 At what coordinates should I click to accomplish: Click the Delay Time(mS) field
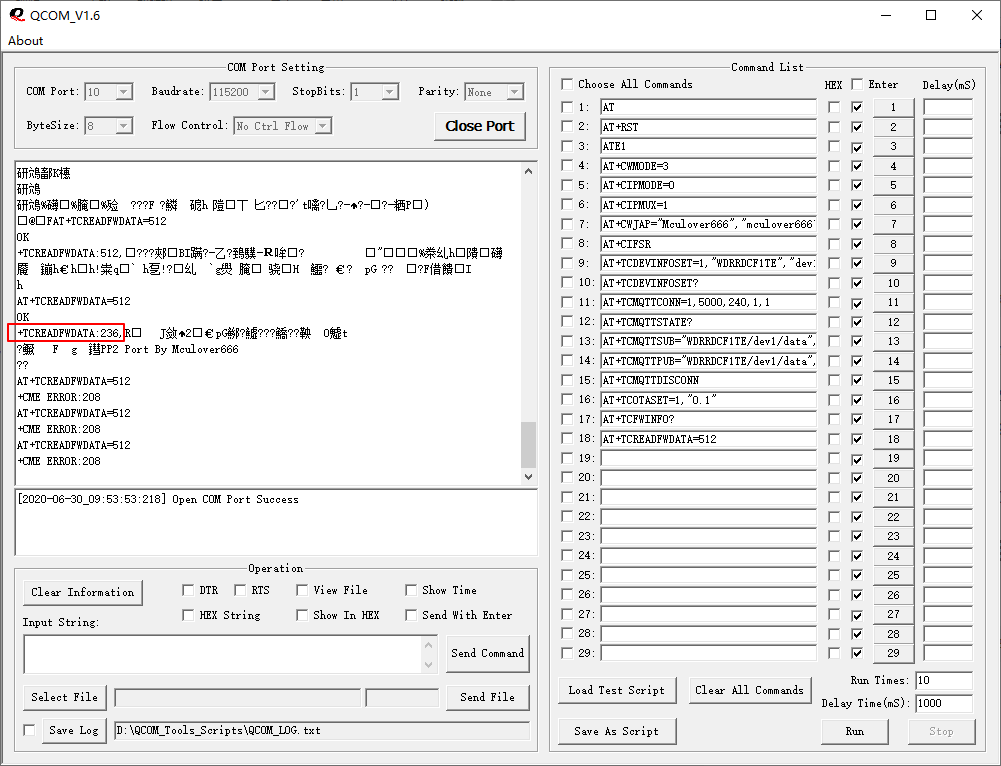point(944,703)
